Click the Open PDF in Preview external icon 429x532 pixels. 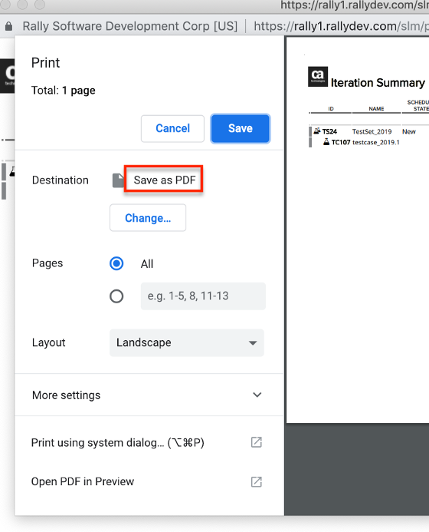click(256, 482)
